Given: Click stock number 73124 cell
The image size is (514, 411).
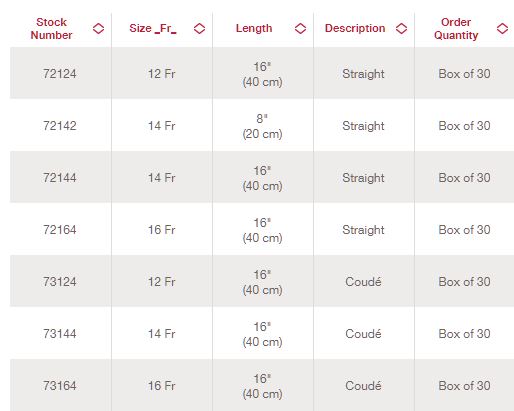Looking at the screenshot, I should pyautogui.click(x=60, y=282).
